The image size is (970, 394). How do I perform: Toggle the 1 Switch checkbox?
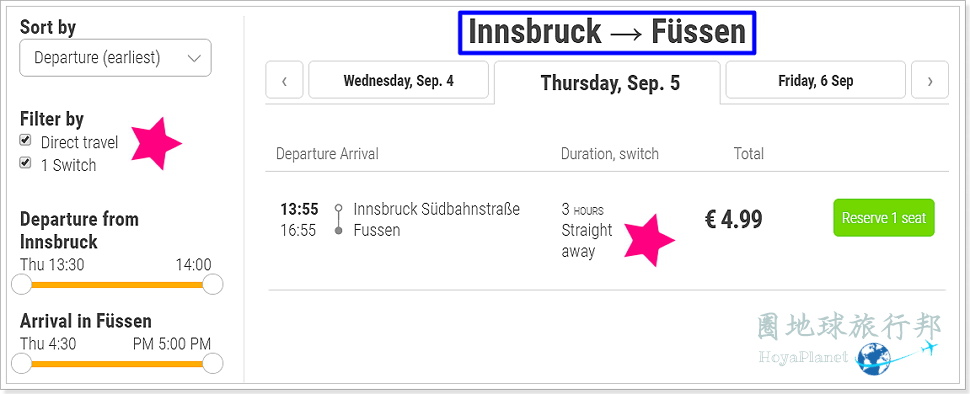[x=25, y=163]
